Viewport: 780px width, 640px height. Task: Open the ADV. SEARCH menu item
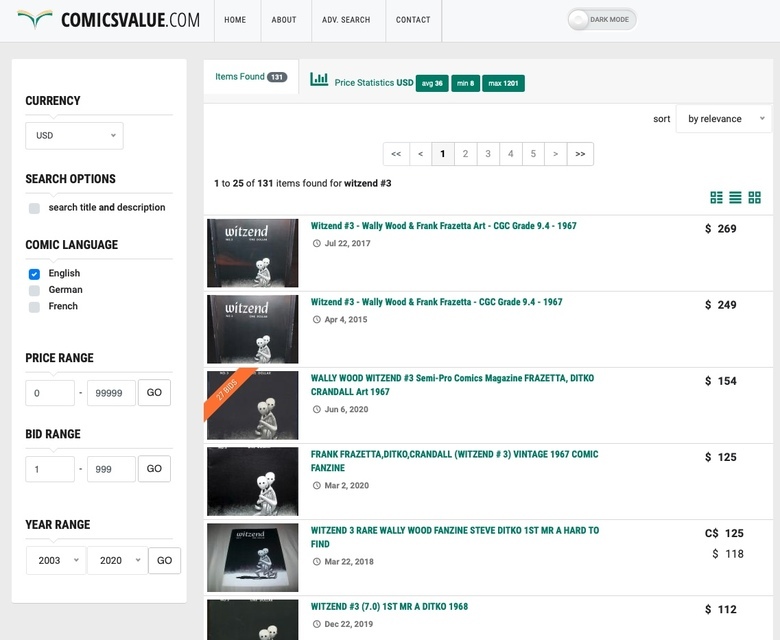[346, 20]
